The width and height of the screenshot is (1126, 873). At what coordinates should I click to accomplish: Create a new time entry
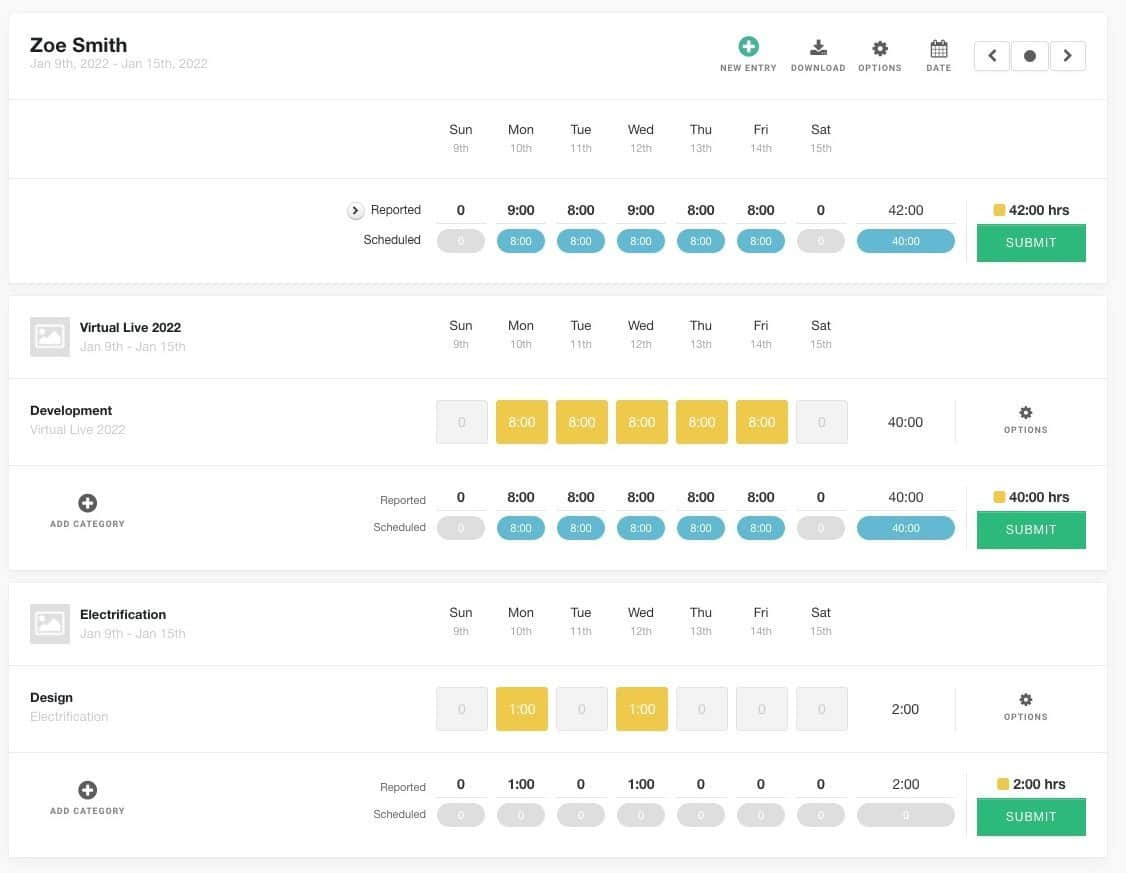[x=748, y=45]
